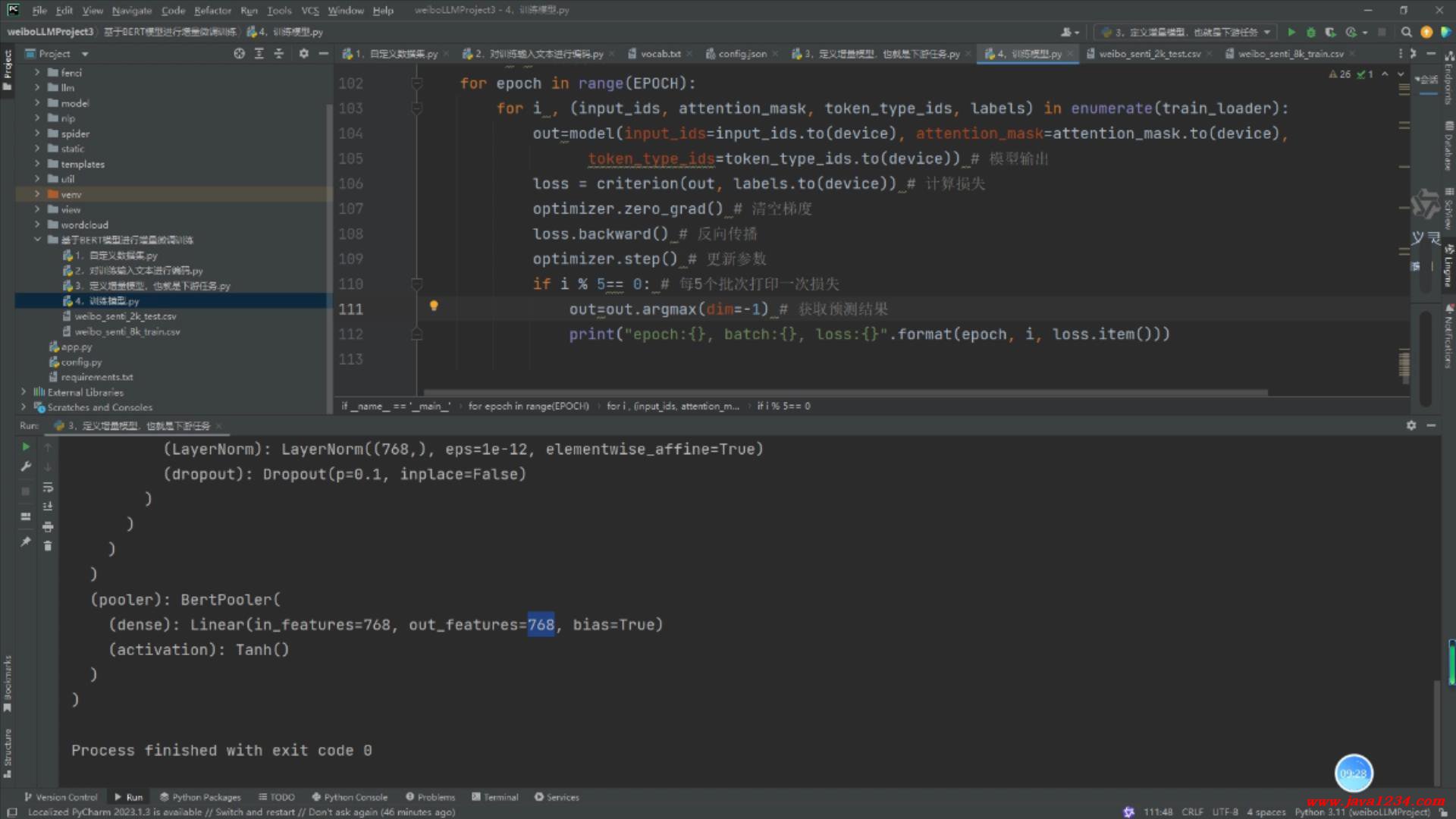This screenshot has height=819, width=1456.
Task: Print the console output using the printer icon
Action: [x=48, y=526]
